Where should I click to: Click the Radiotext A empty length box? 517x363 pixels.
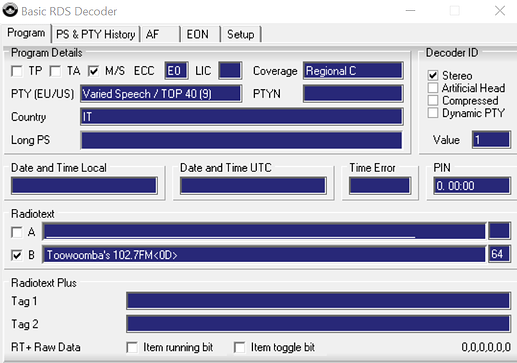[x=499, y=231]
